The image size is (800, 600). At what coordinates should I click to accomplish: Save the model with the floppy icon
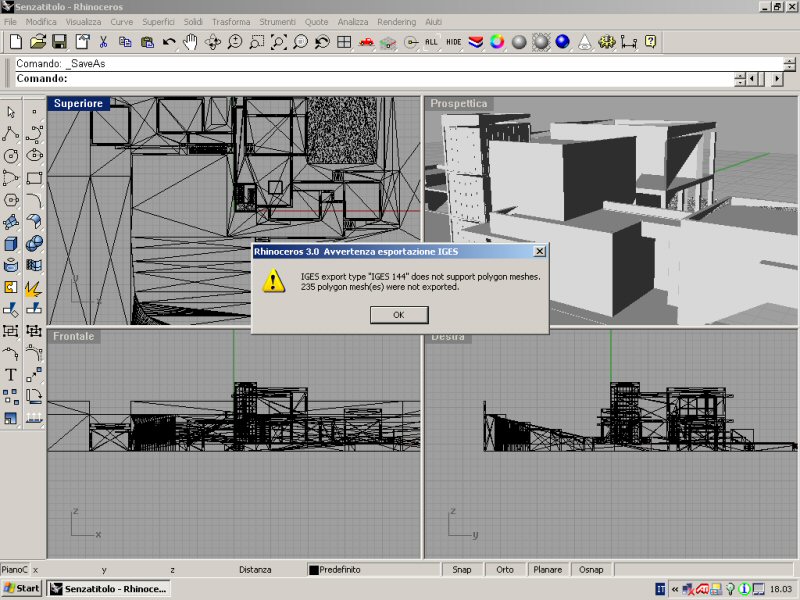60,42
